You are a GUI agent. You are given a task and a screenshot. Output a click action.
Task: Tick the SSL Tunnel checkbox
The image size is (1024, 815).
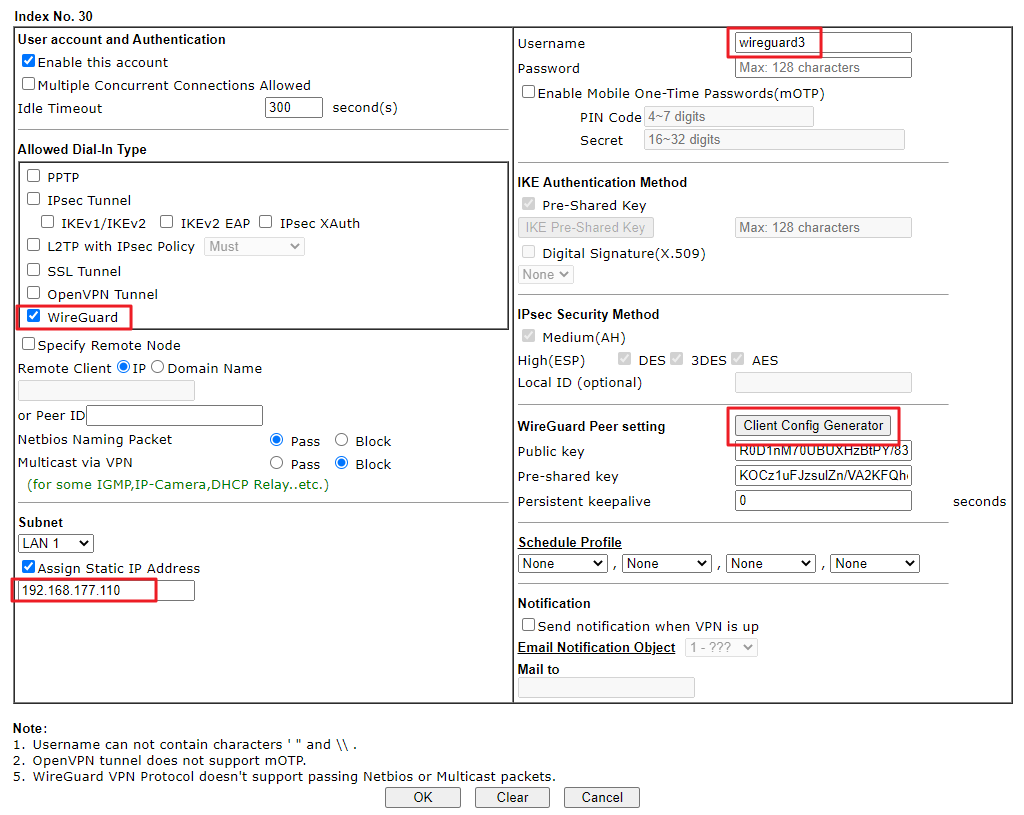(x=34, y=271)
